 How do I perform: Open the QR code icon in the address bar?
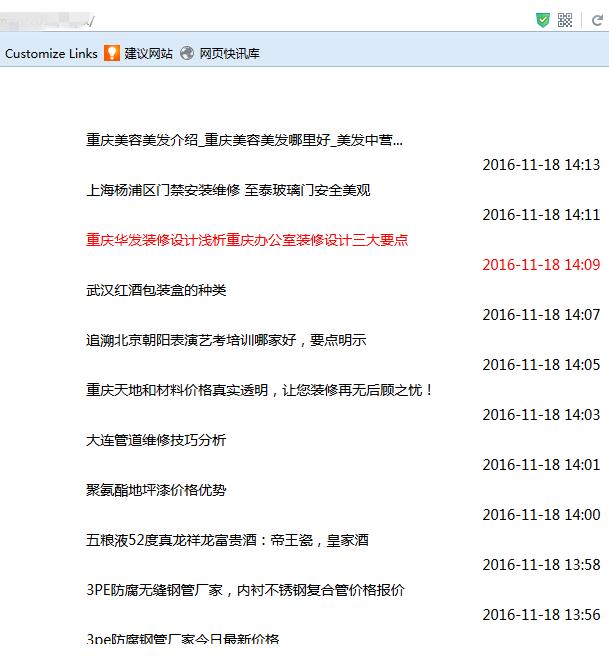565,20
